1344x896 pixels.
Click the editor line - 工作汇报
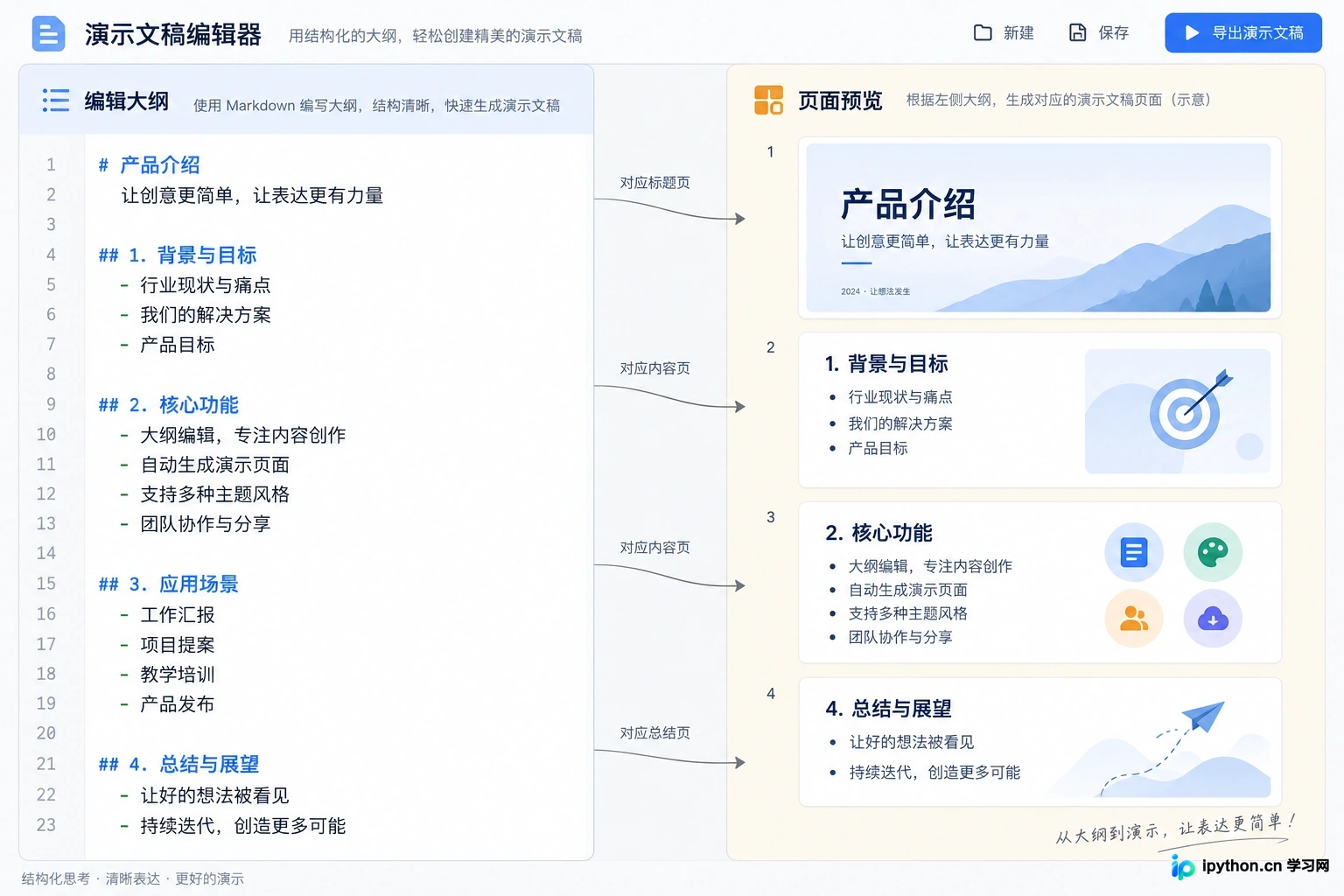(167, 615)
